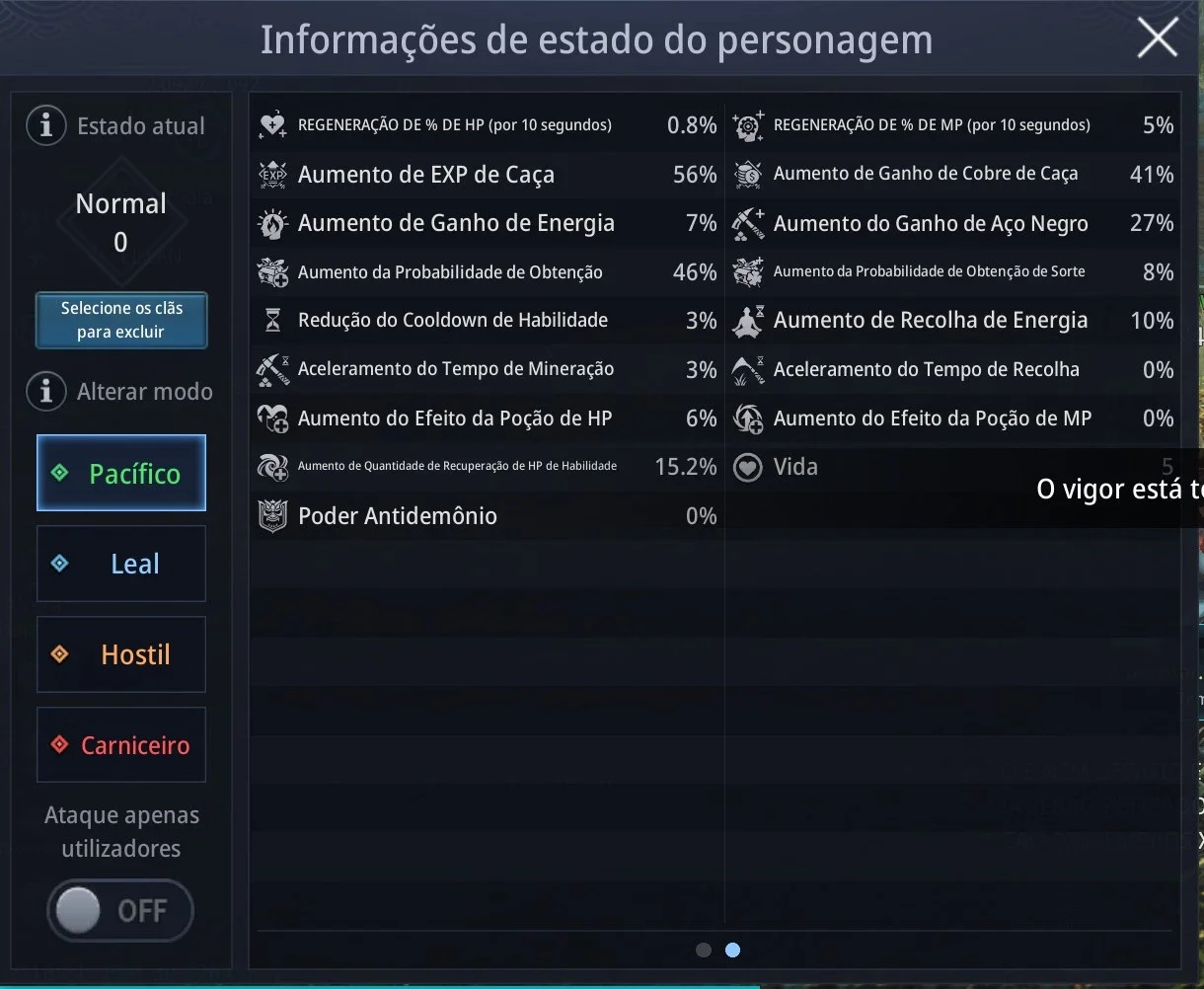1204x989 pixels.
Task: Click the Vida heart icon
Action: click(x=748, y=467)
